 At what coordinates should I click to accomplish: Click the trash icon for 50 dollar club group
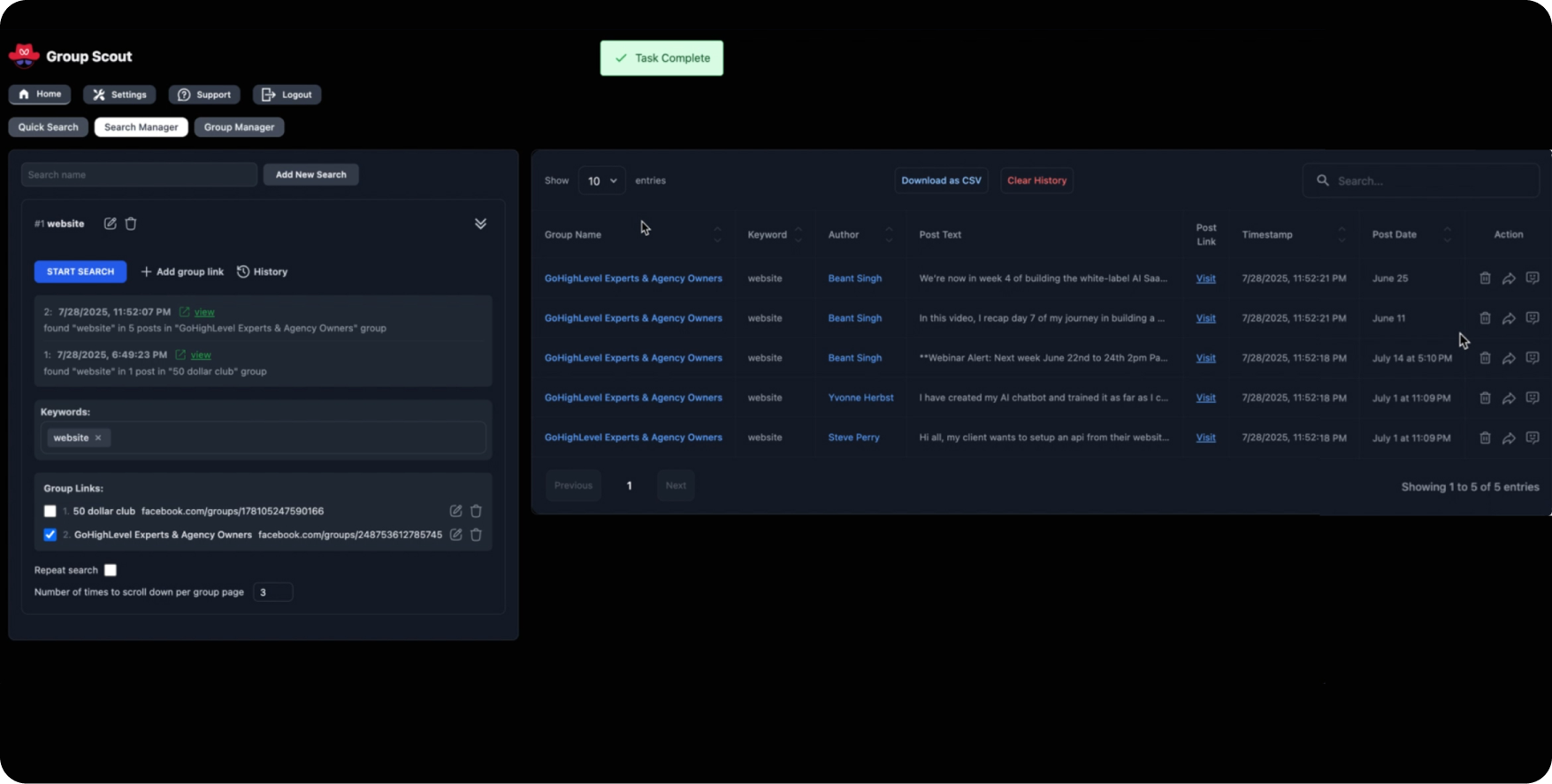pos(476,511)
